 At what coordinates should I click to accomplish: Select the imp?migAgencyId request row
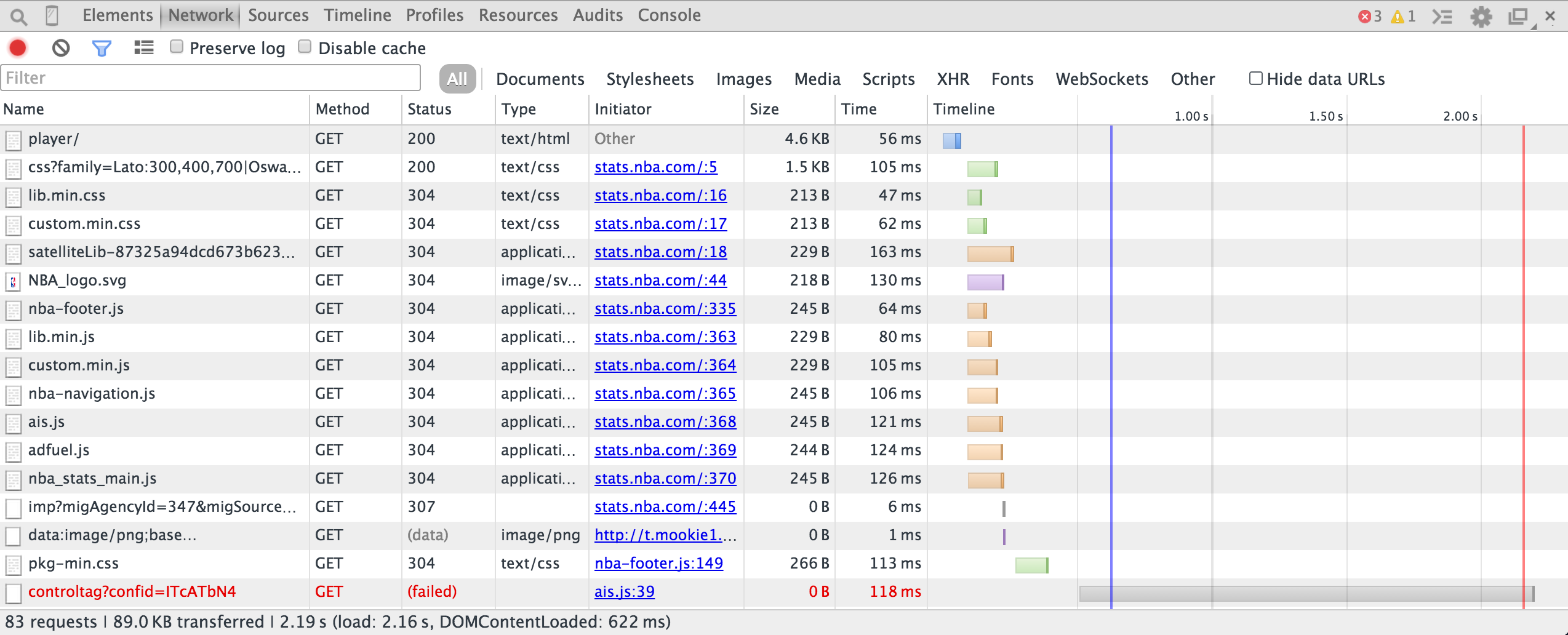(784, 507)
